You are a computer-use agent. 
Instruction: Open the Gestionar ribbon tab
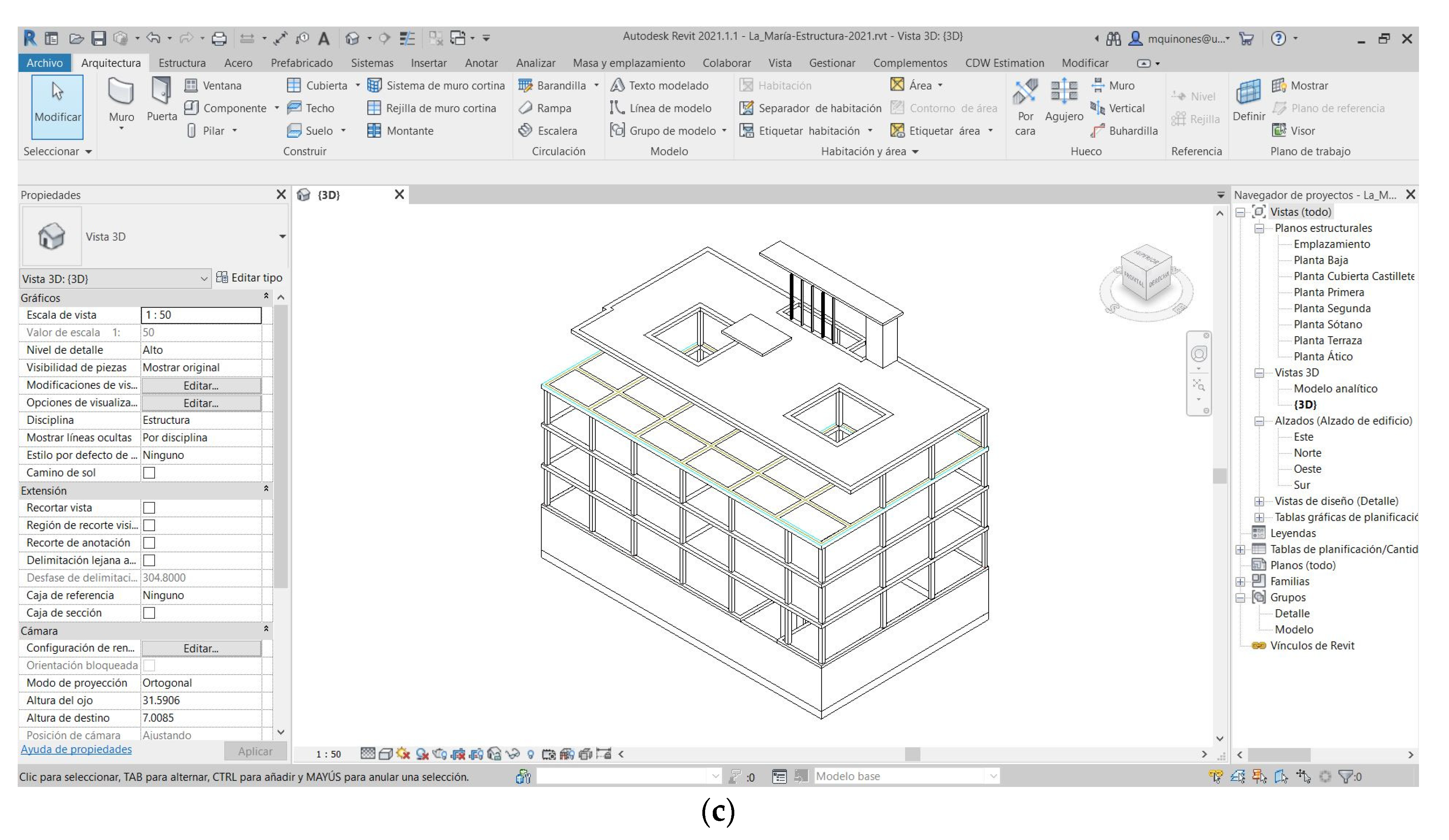833,63
